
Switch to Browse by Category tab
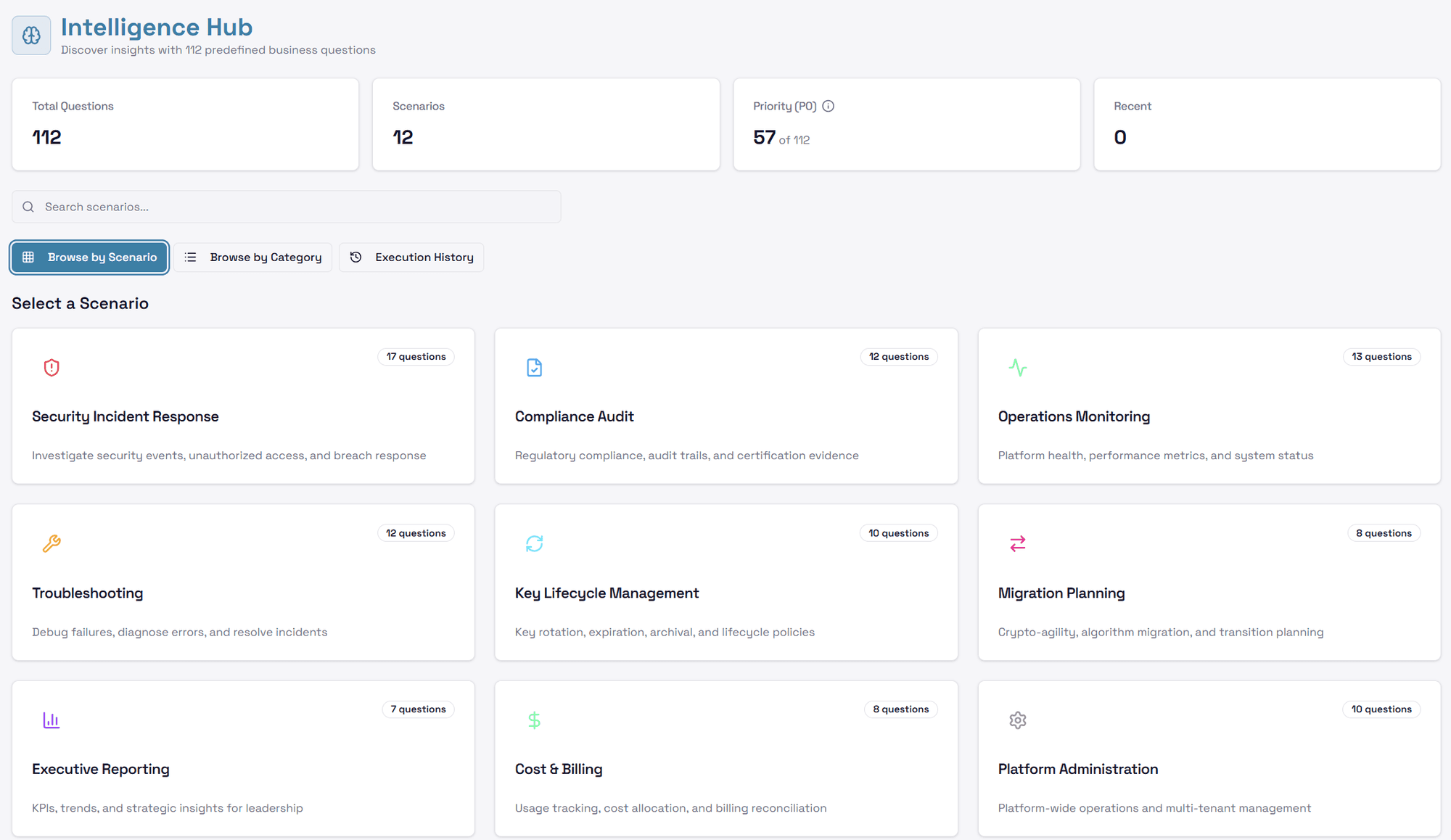[x=252, y=258]
